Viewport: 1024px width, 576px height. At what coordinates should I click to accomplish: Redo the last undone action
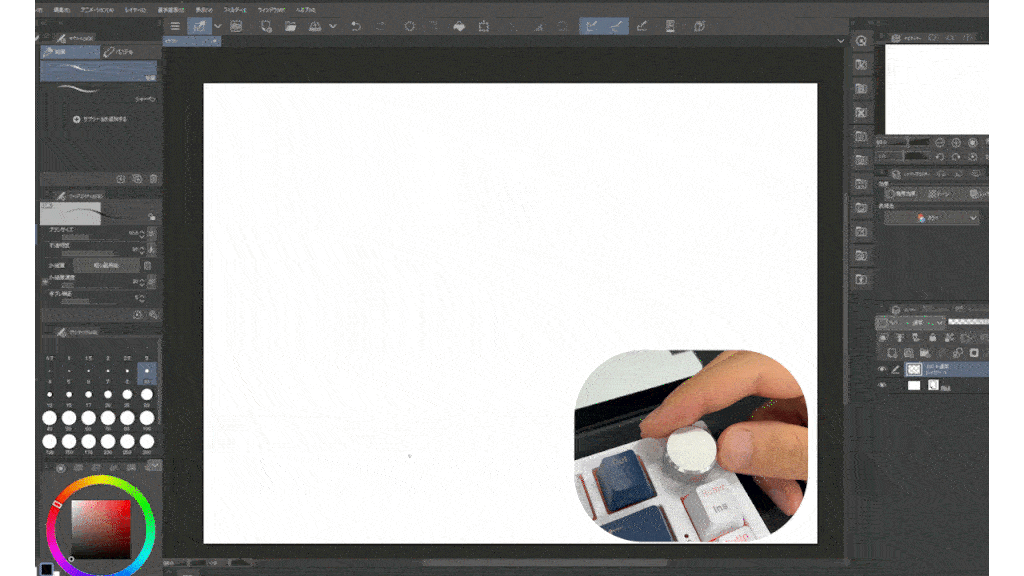[381, 26]
